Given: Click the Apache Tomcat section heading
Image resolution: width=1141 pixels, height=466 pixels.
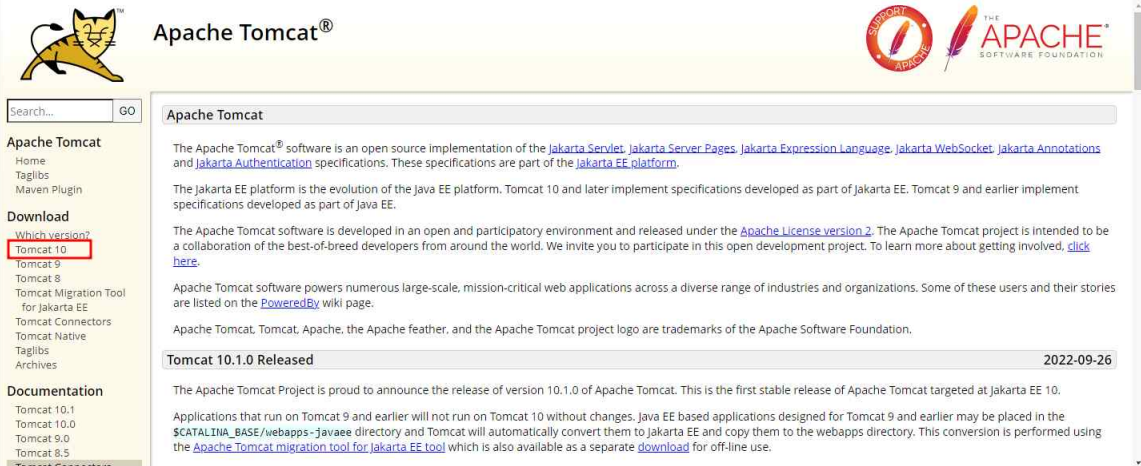Looking at the screenshot, I should click(215, 115).
